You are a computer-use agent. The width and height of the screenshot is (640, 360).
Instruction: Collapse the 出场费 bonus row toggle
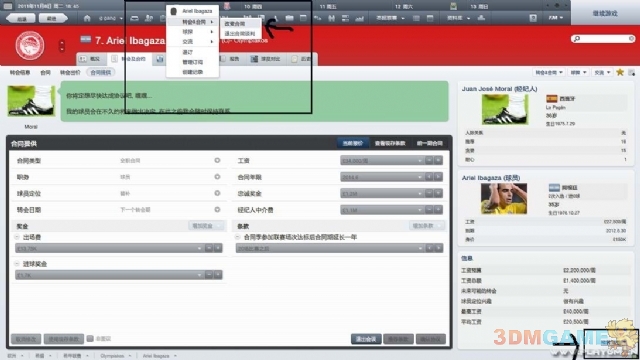click(17, 237)
